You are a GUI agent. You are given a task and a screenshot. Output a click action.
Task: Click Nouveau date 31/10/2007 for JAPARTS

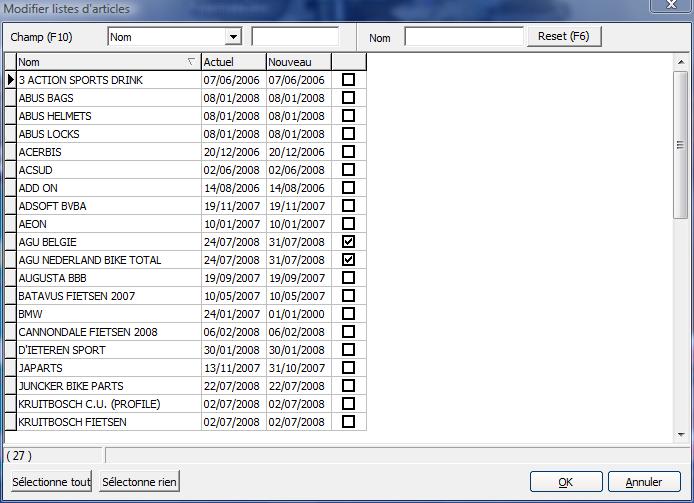[299, 368]
